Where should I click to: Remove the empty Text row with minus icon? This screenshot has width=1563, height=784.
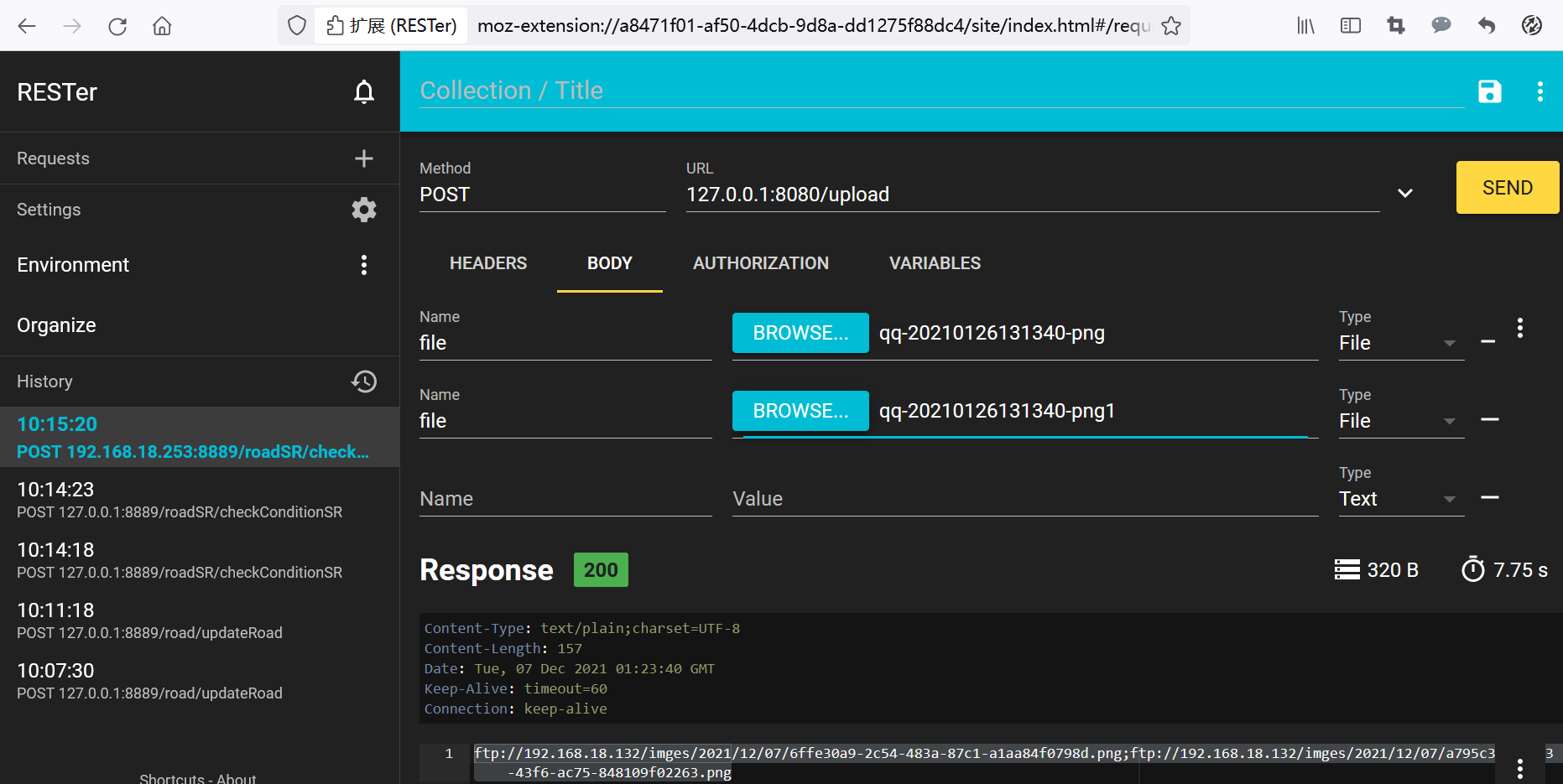[1490, 497]
